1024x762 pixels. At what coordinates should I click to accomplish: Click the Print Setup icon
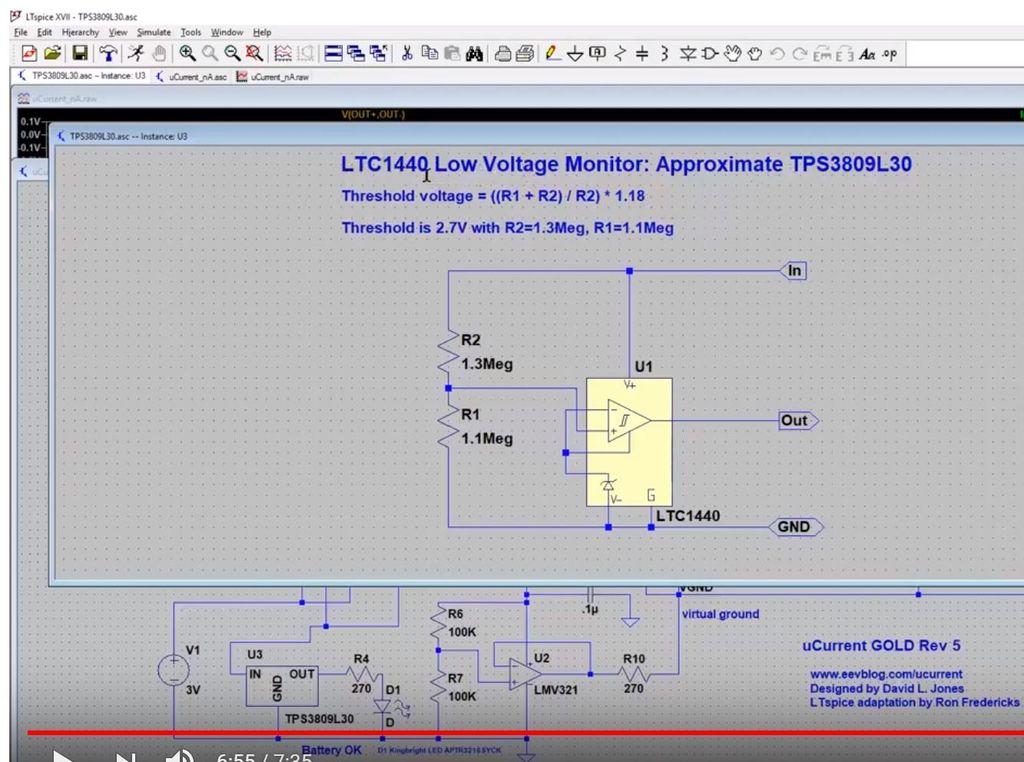point(502,54)
